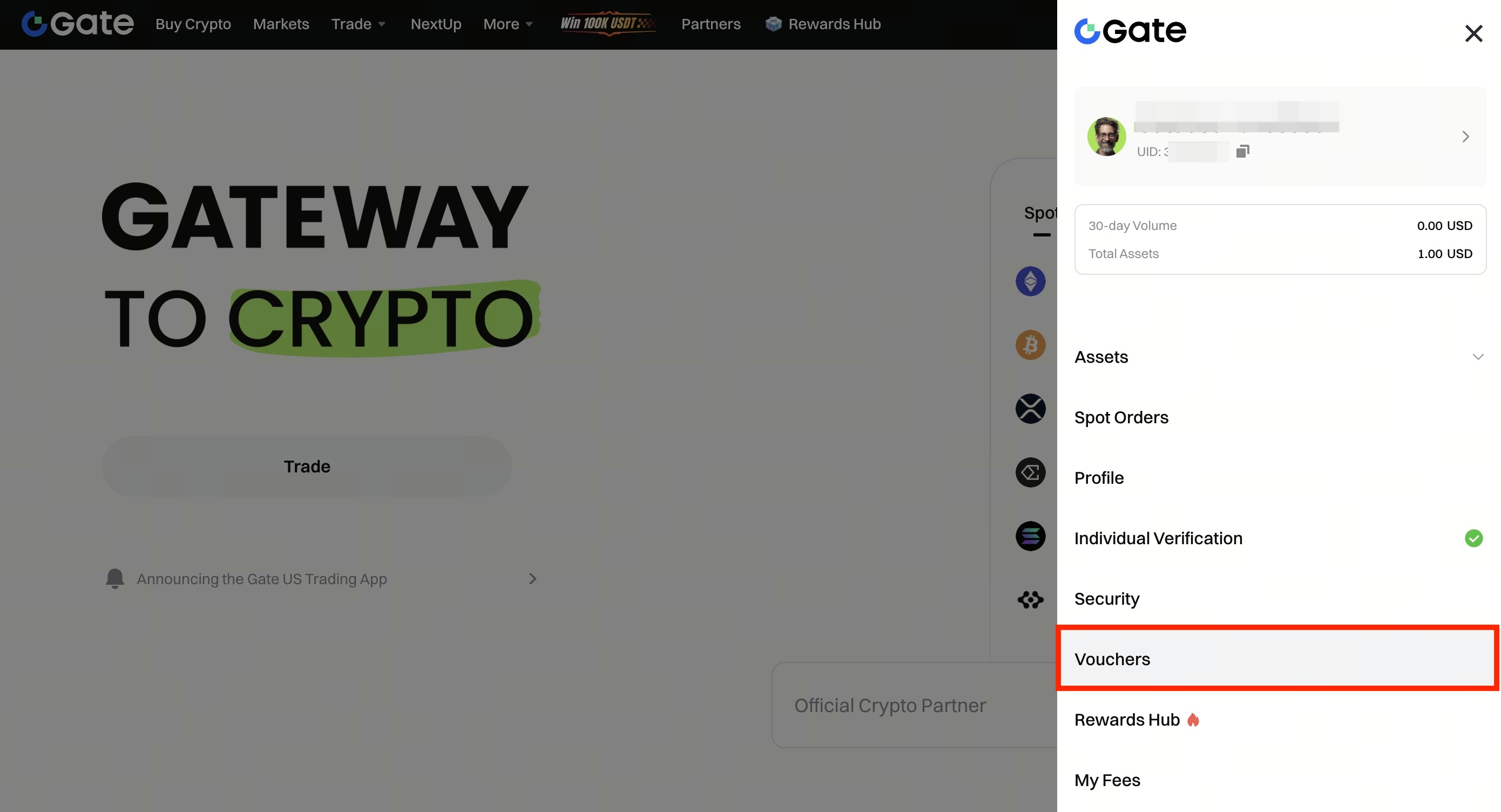Open Vouchers in the side menu
Viewport: 1501px width, 812px height.
click(x=1279, y=659)
